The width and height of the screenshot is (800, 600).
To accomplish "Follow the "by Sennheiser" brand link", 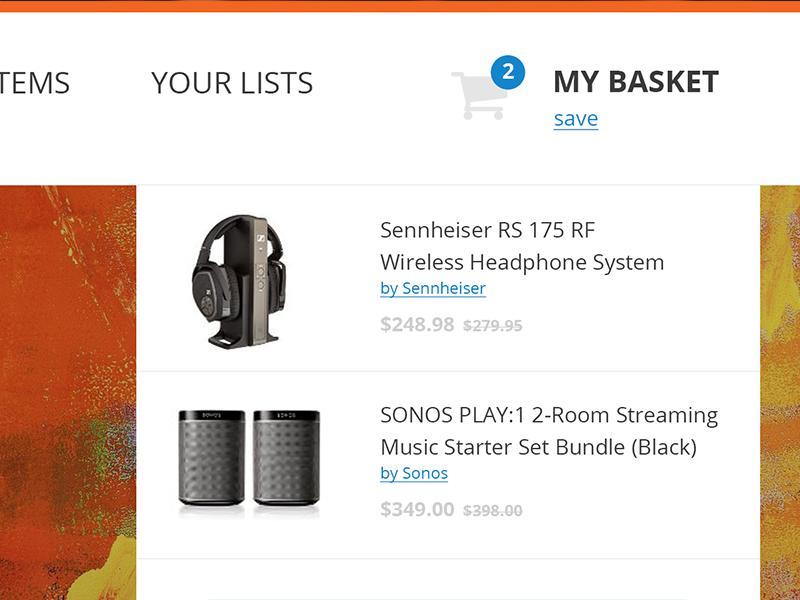I will [433, 289].
